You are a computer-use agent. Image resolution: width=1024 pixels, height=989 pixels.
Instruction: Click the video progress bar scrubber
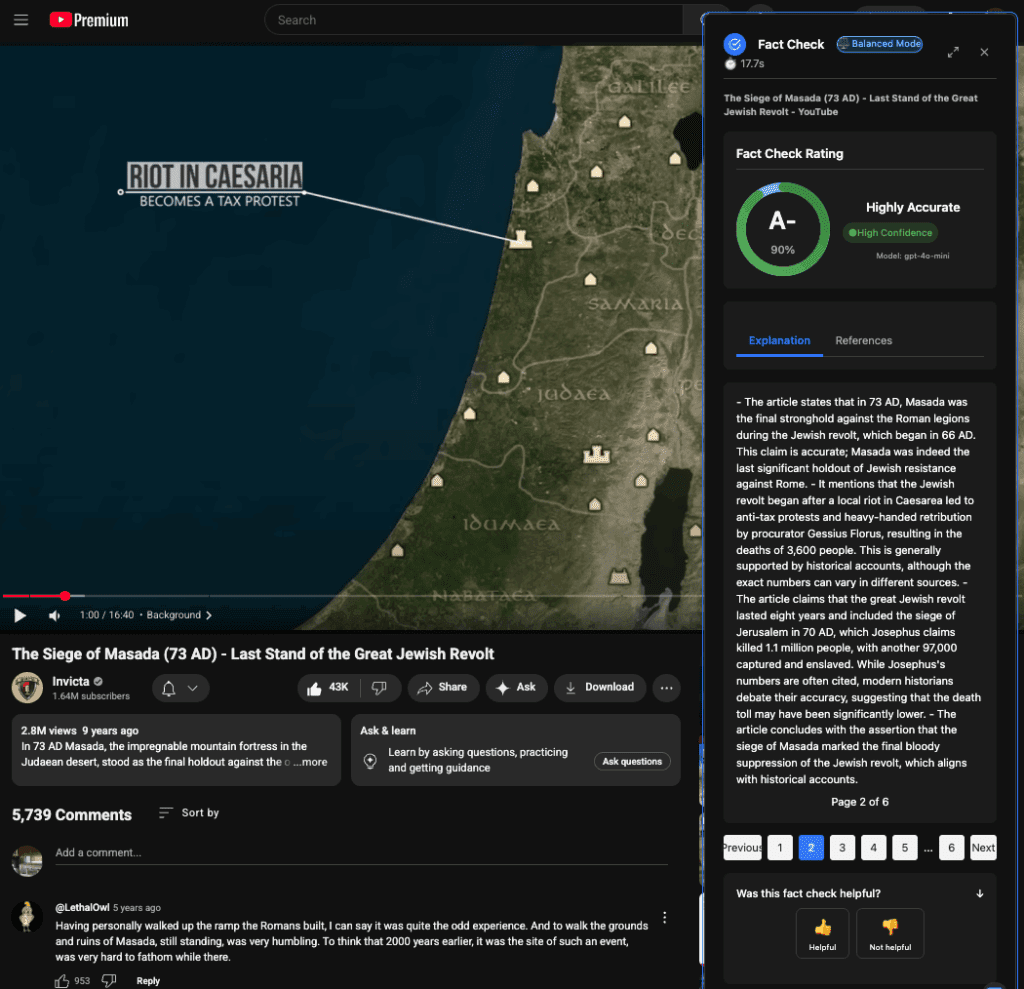[x=65, y=596]
